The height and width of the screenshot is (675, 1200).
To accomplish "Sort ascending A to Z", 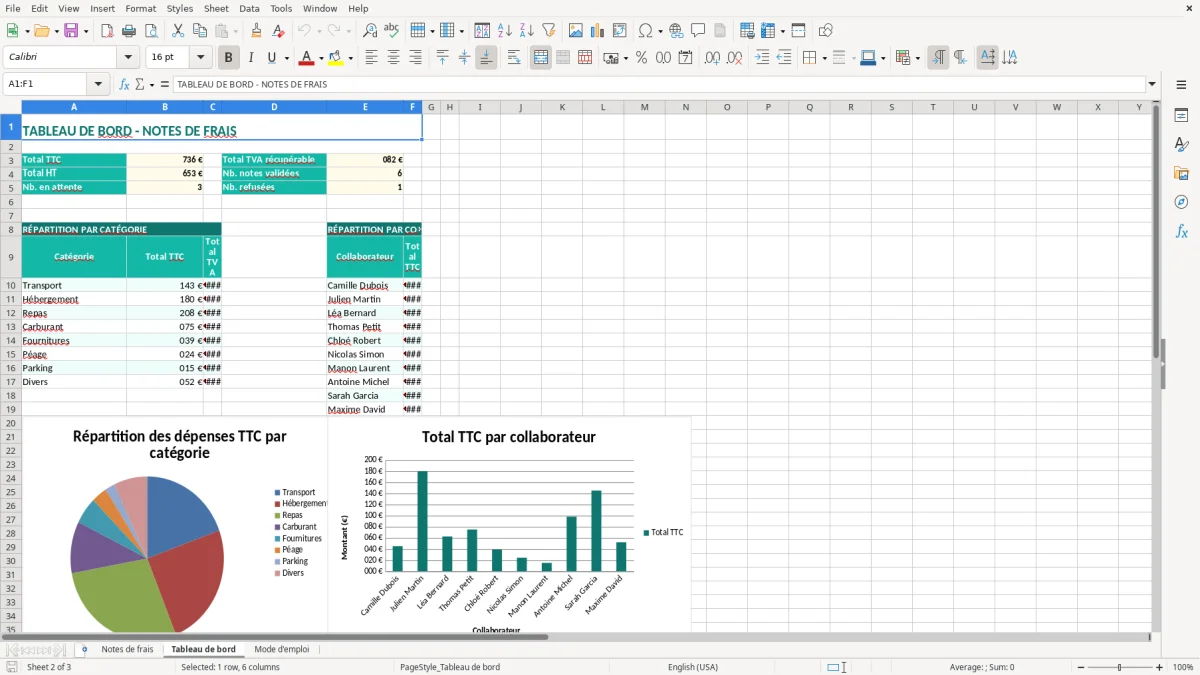I will click(x=505, y=31).
